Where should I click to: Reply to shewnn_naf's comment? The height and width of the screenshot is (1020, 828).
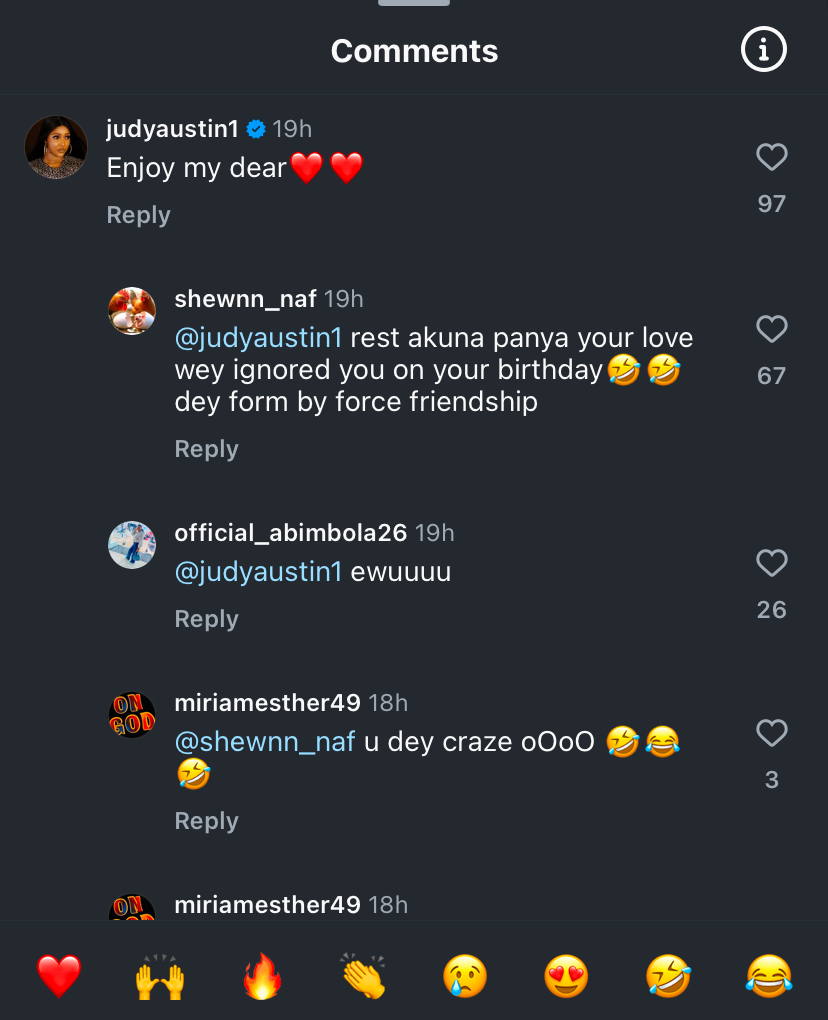tap(206, 449)
